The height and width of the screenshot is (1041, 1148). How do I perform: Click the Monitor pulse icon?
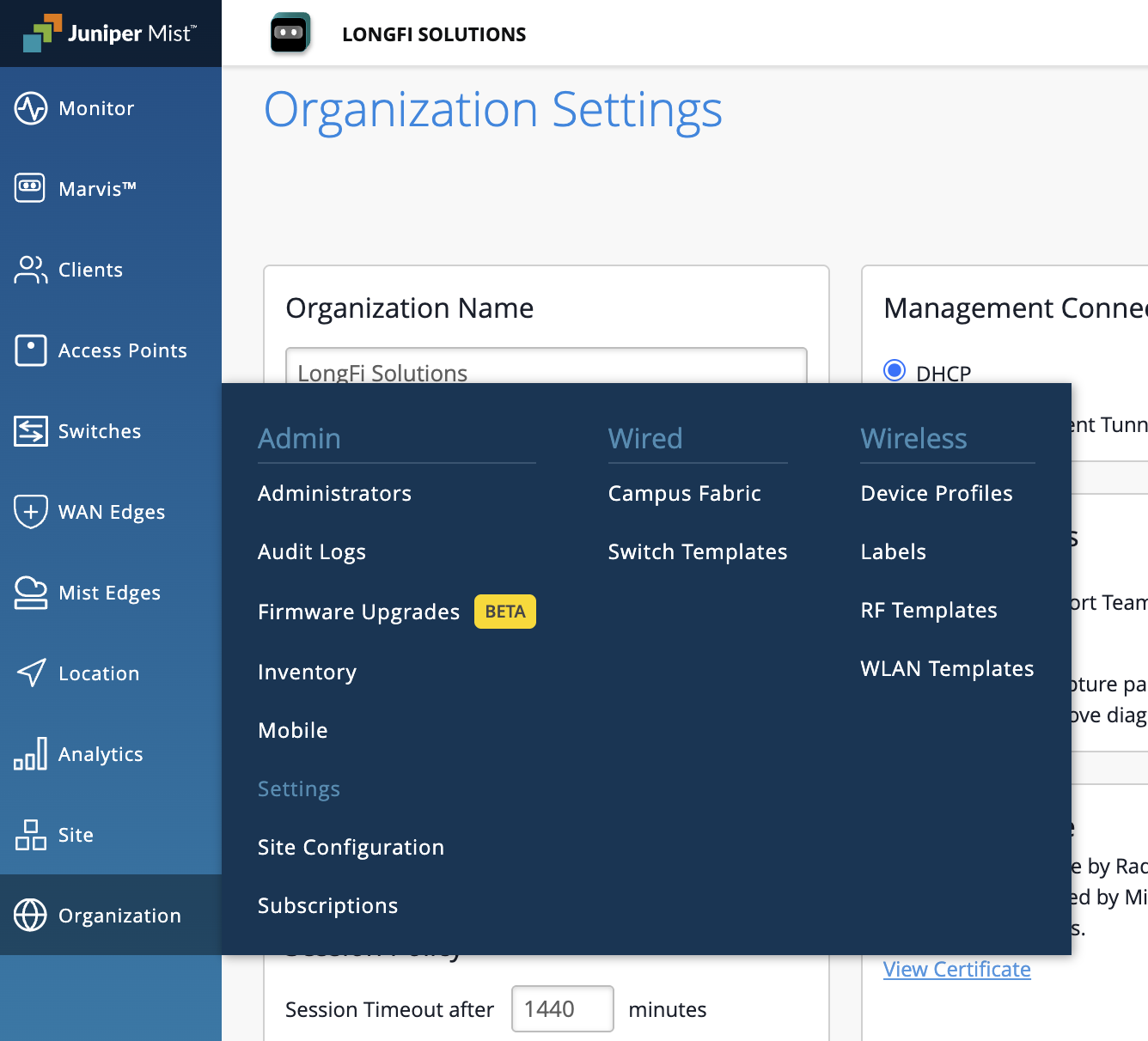(31, 108)
